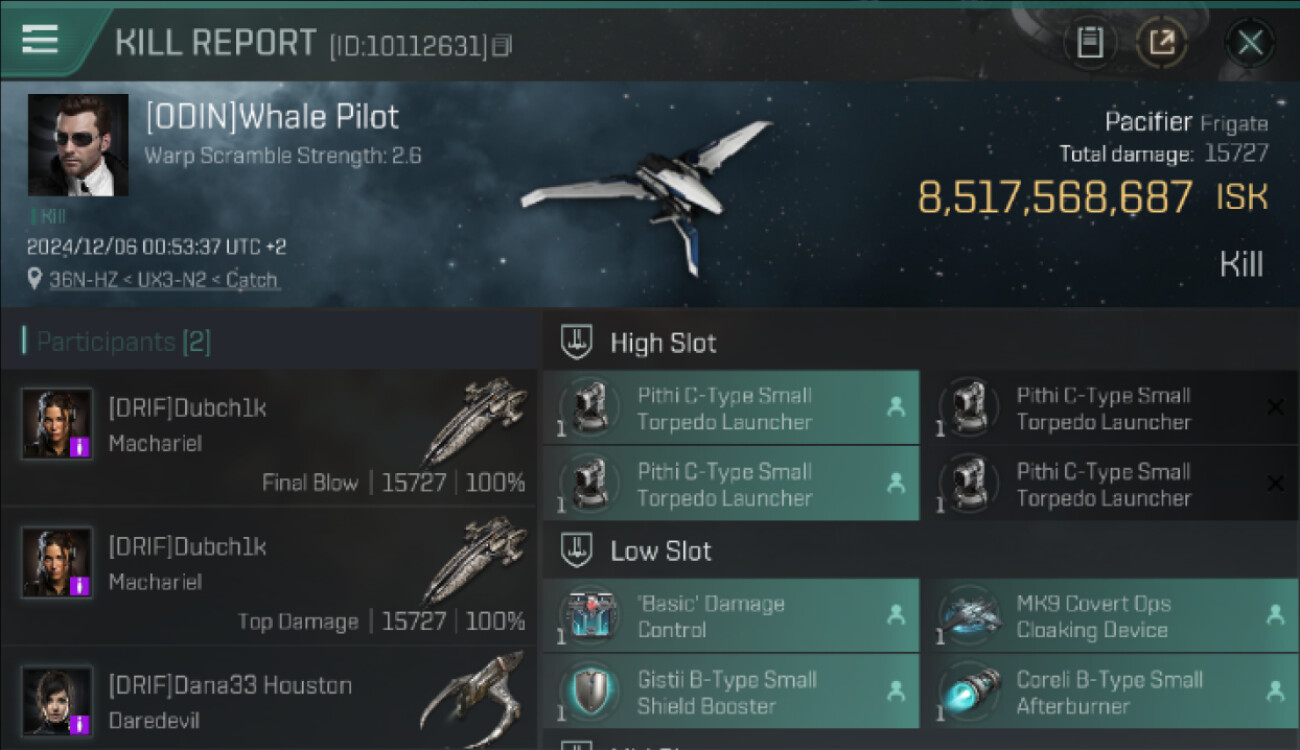Open the clipboard notes icon
This screenshot has width=1300, height=750.
point(1090,42)
